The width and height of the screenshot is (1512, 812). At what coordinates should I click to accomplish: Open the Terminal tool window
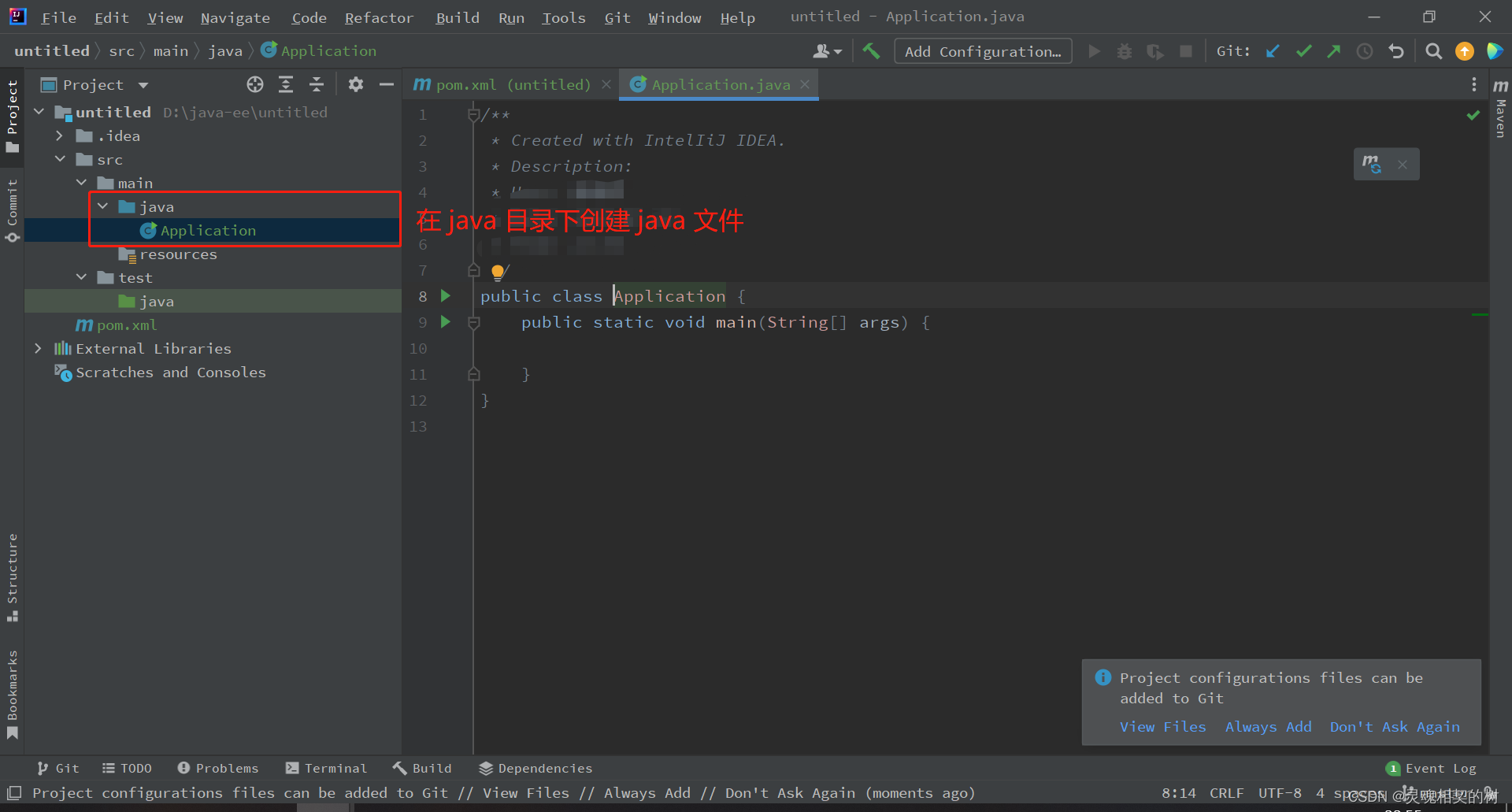click(x=326, y=768)
